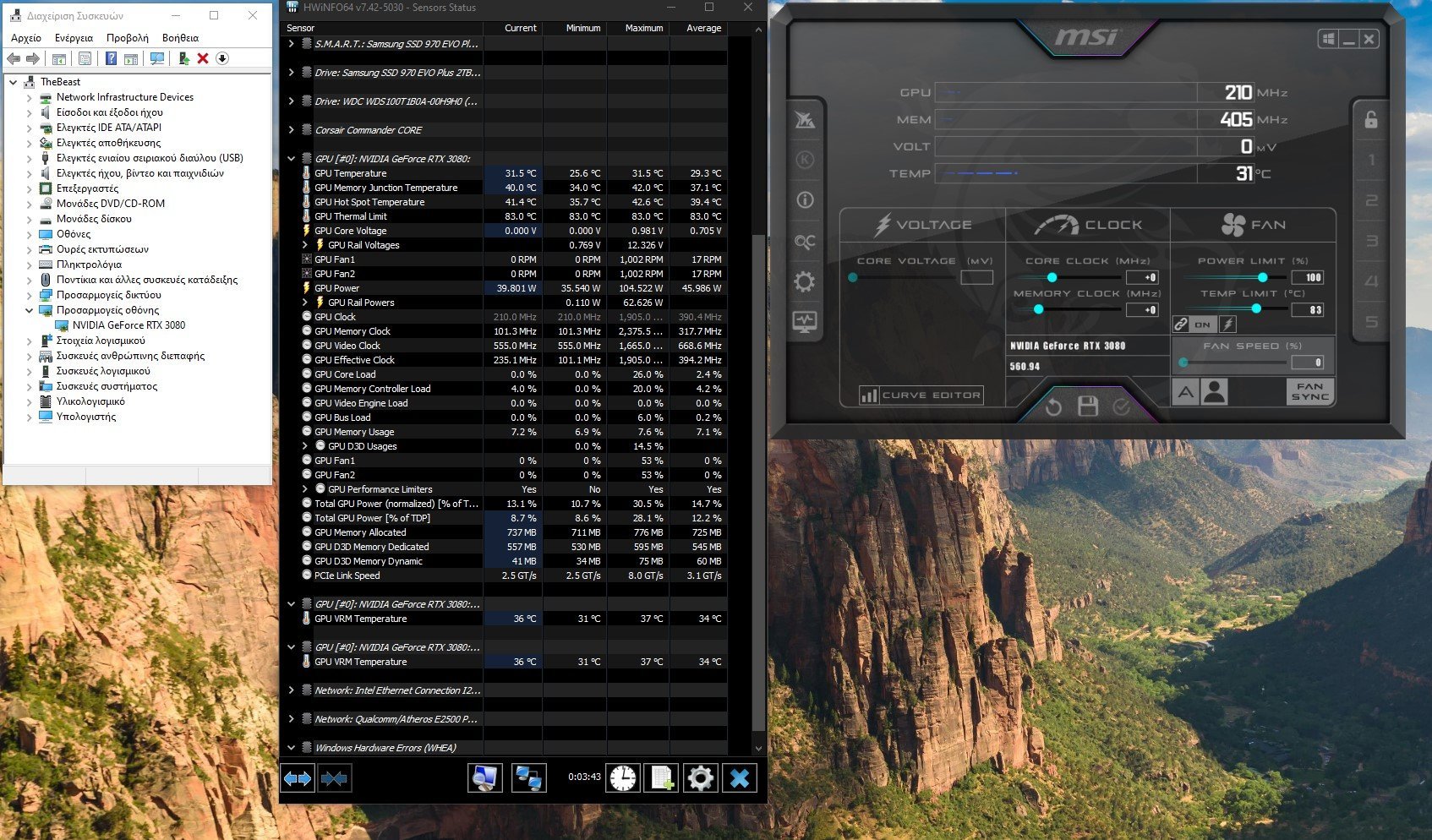This screenshot has height=840, width=1432.
Task: Click HWiNFO reset clock icon
Action: pyautogui.click(x=623, y=778)
